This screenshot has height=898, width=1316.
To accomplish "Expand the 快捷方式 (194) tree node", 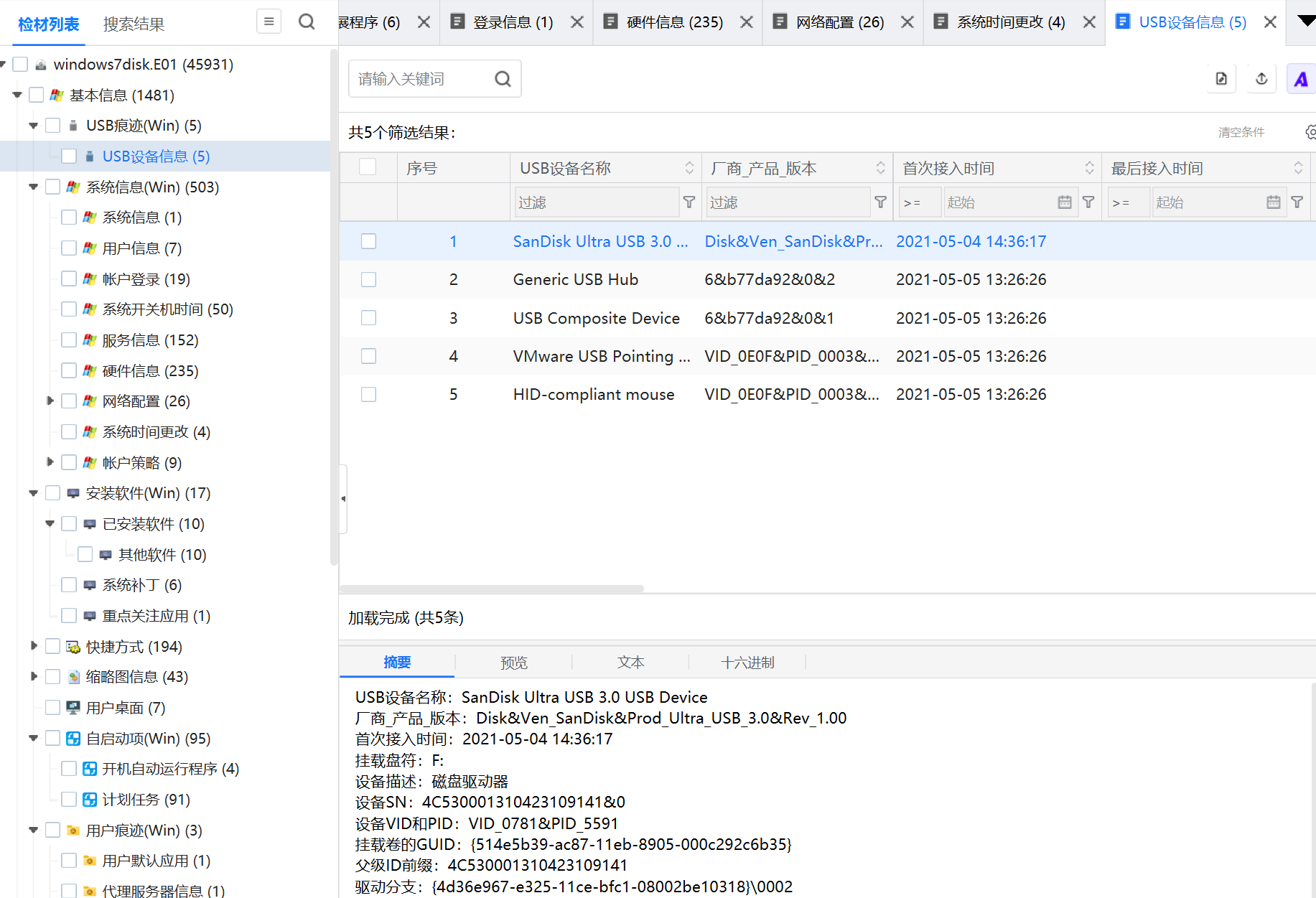I will (33, 646).
